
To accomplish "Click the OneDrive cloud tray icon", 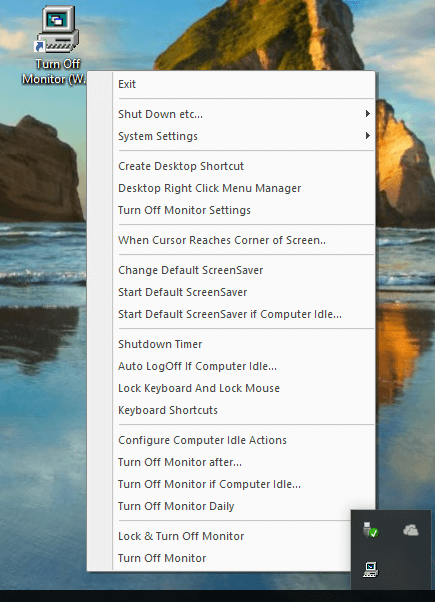I will (x=410, y=531).
